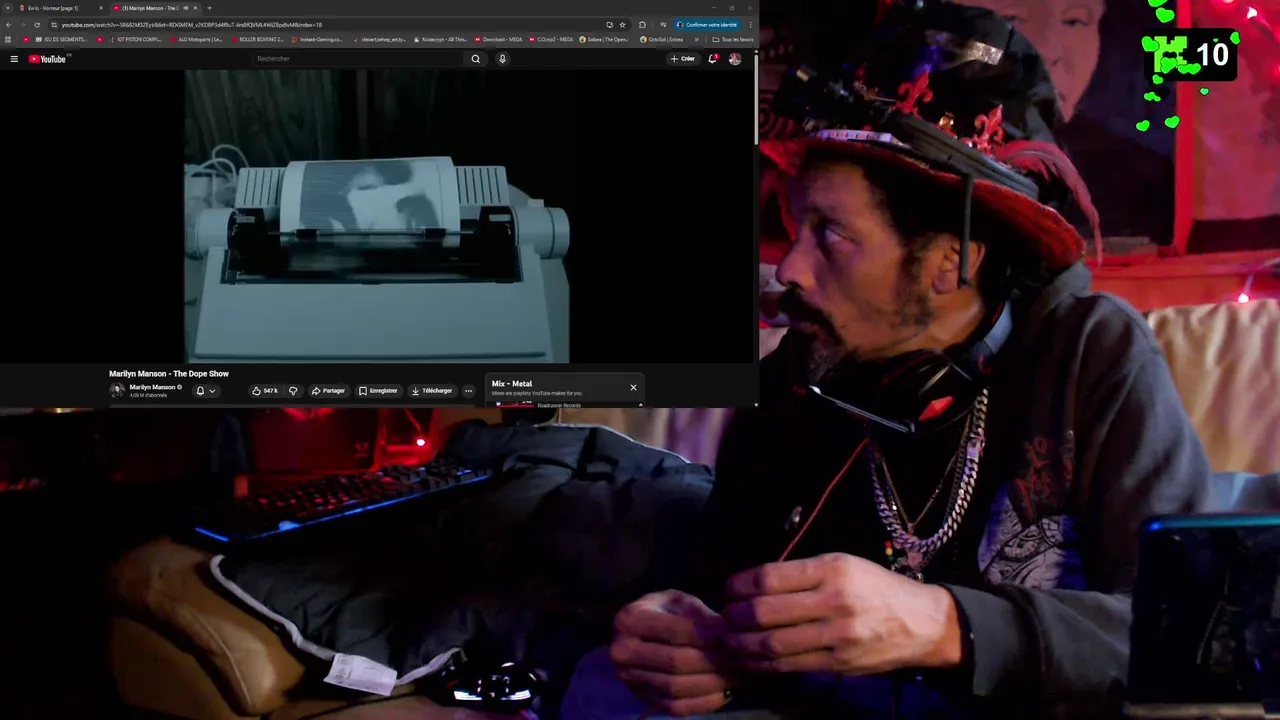Reload the page with refresh icon
Image resolution: width=1280 pixels, height=720 pixels.
[37, 25]
